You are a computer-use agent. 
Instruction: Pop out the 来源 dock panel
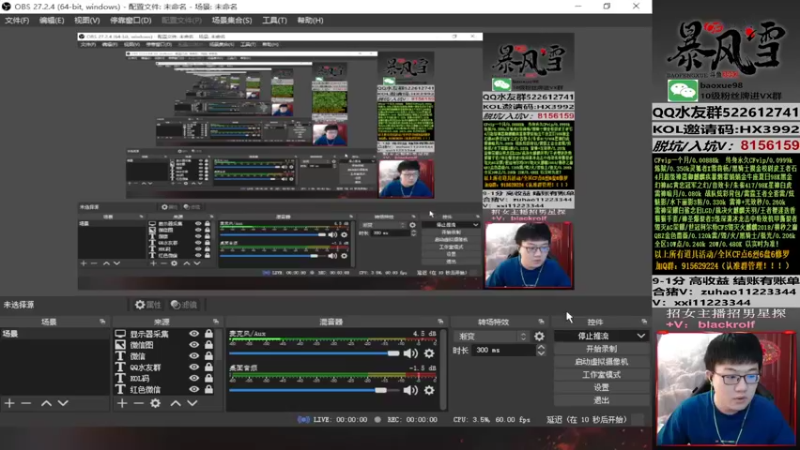click(x=216, y=321)
